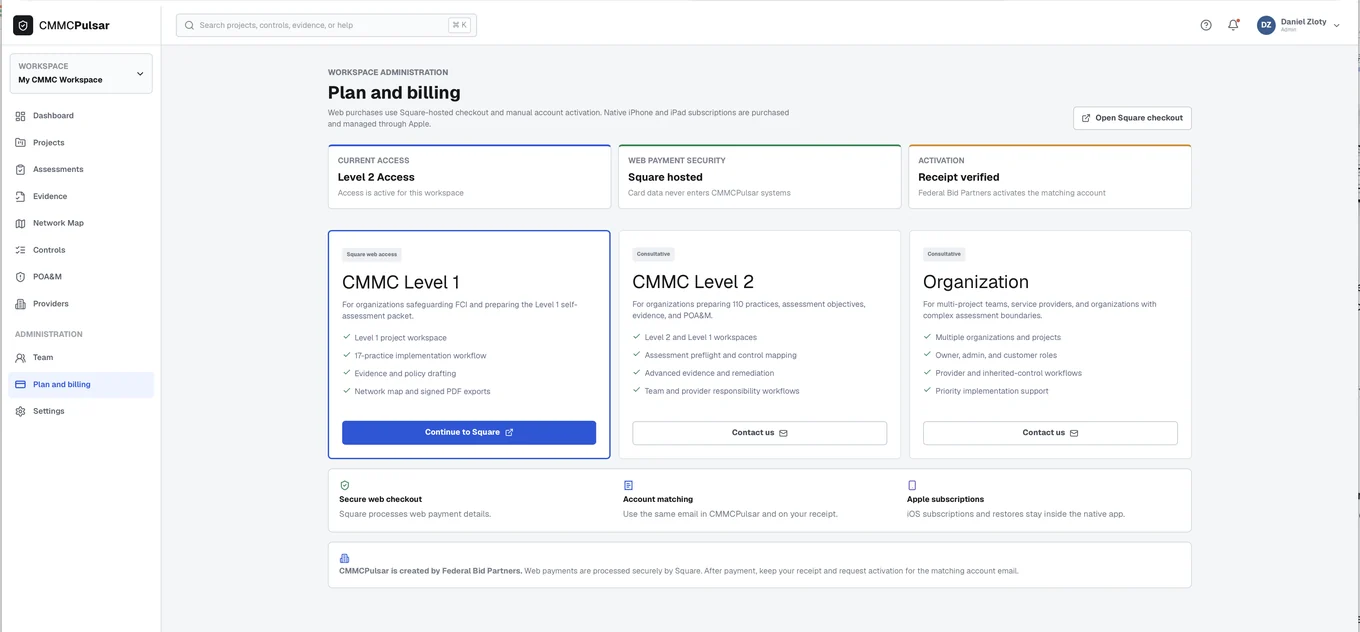
Task: Expand the My CMMC Workspace selector
Action: 81,73
